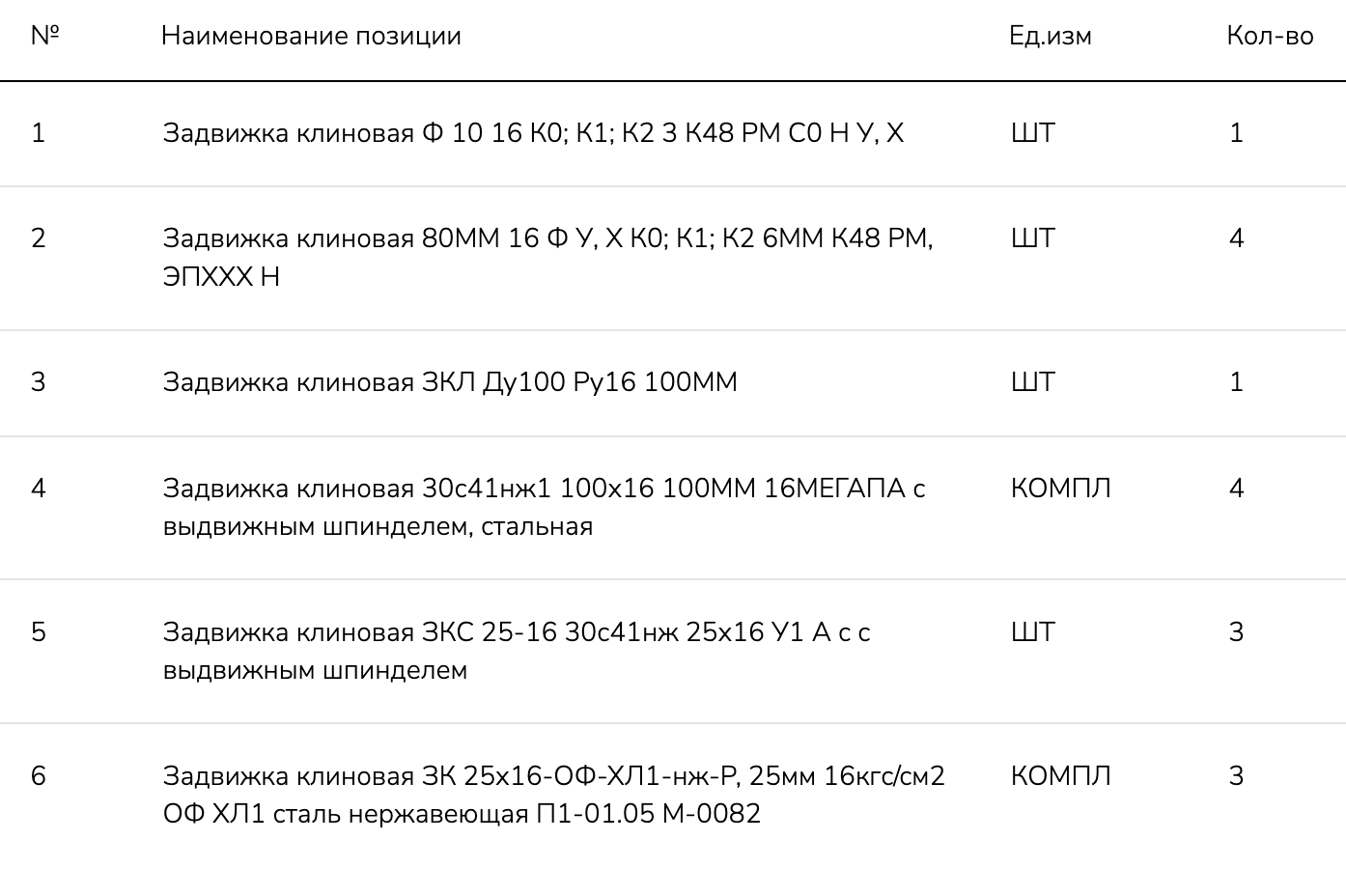Click the Ед.изм column header
Screen dimensions: 1346x896
1050,36
